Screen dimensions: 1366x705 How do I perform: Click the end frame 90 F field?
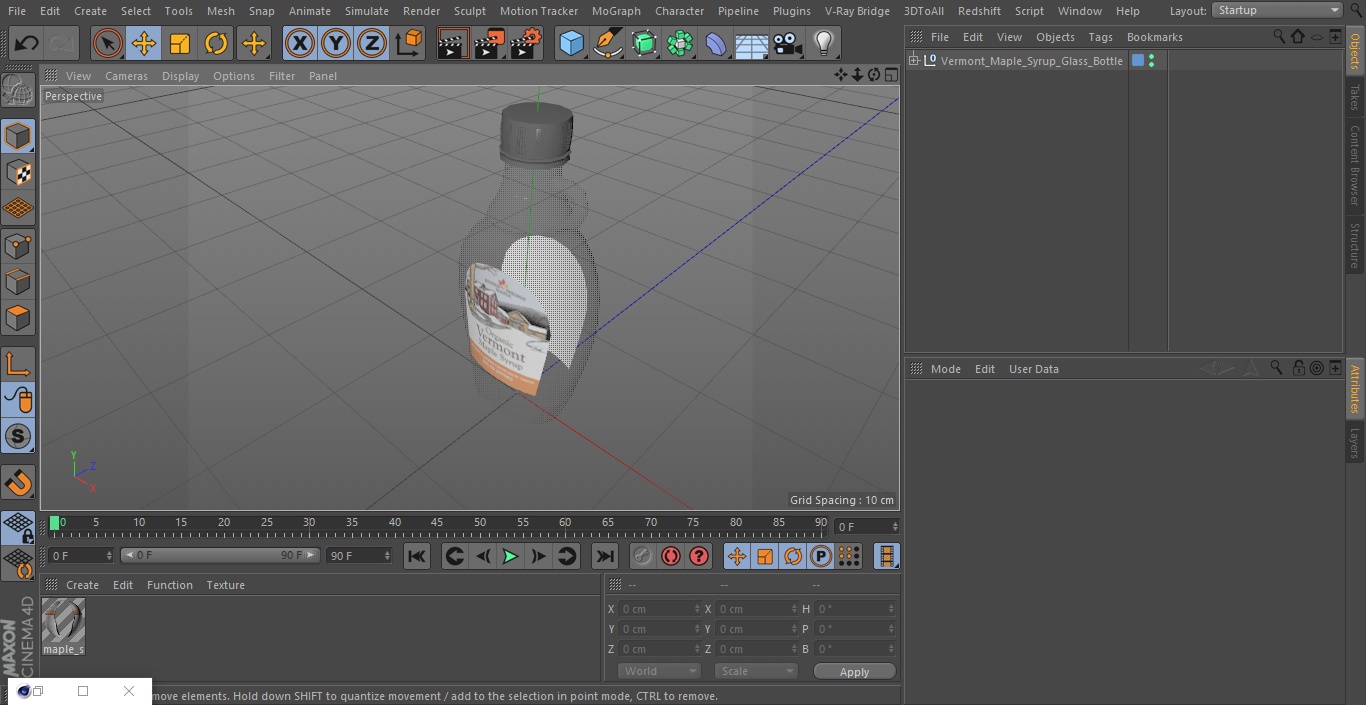[x=359, y=555]
